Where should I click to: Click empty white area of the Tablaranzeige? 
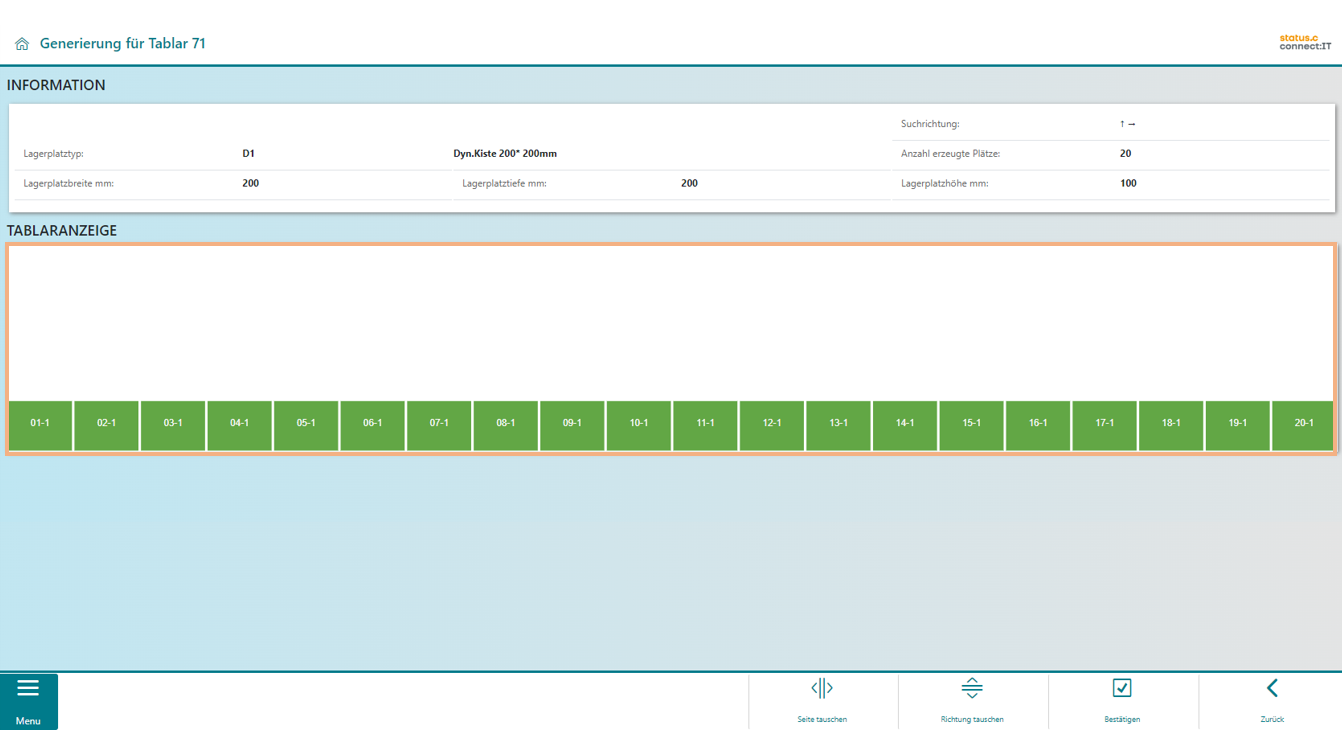[x=670, y=320]
